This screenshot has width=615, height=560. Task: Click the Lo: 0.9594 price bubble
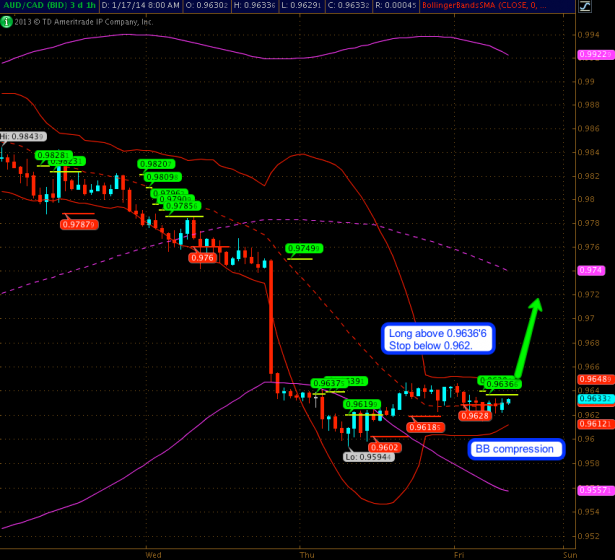point(367,457)
